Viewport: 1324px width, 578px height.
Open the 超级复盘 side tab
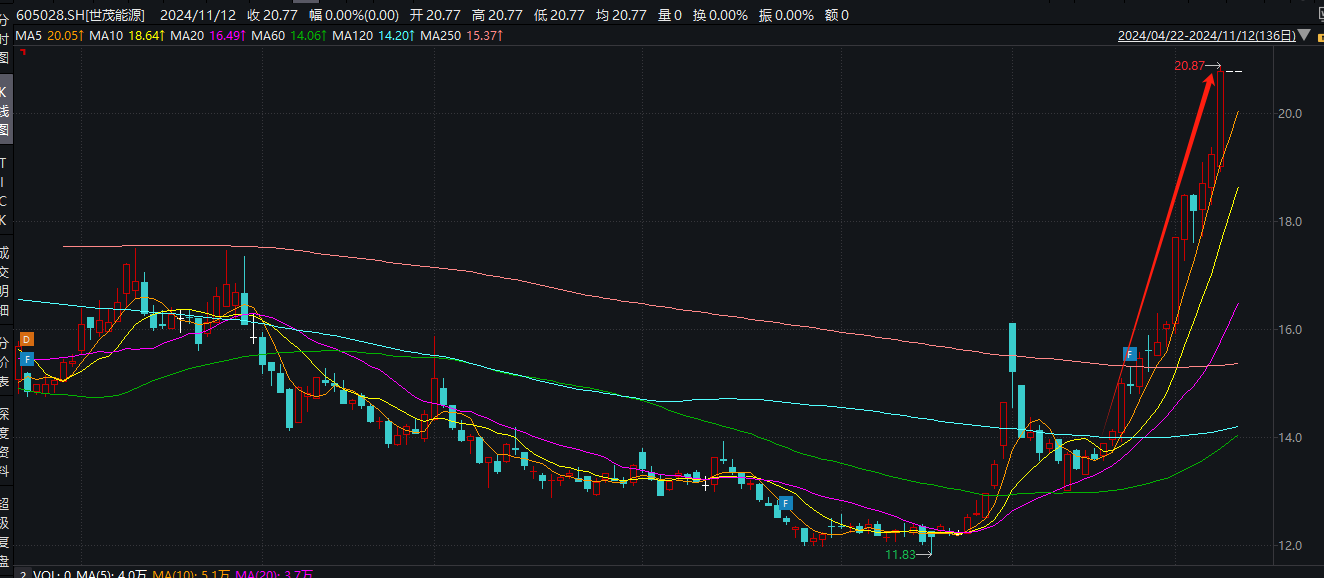[4, 531]
